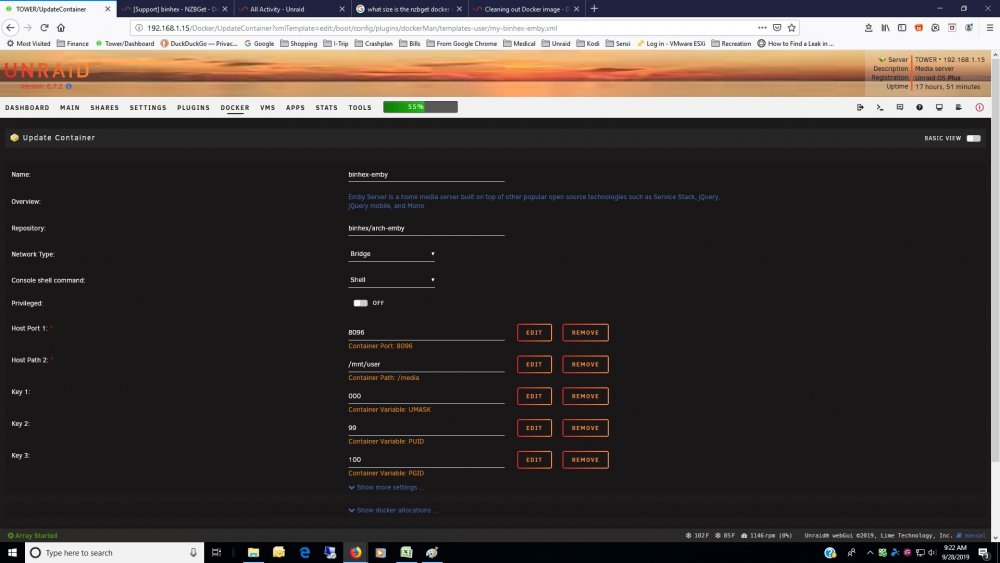Click the red Unraid alert notifications icon

click(x=980, y=107)
